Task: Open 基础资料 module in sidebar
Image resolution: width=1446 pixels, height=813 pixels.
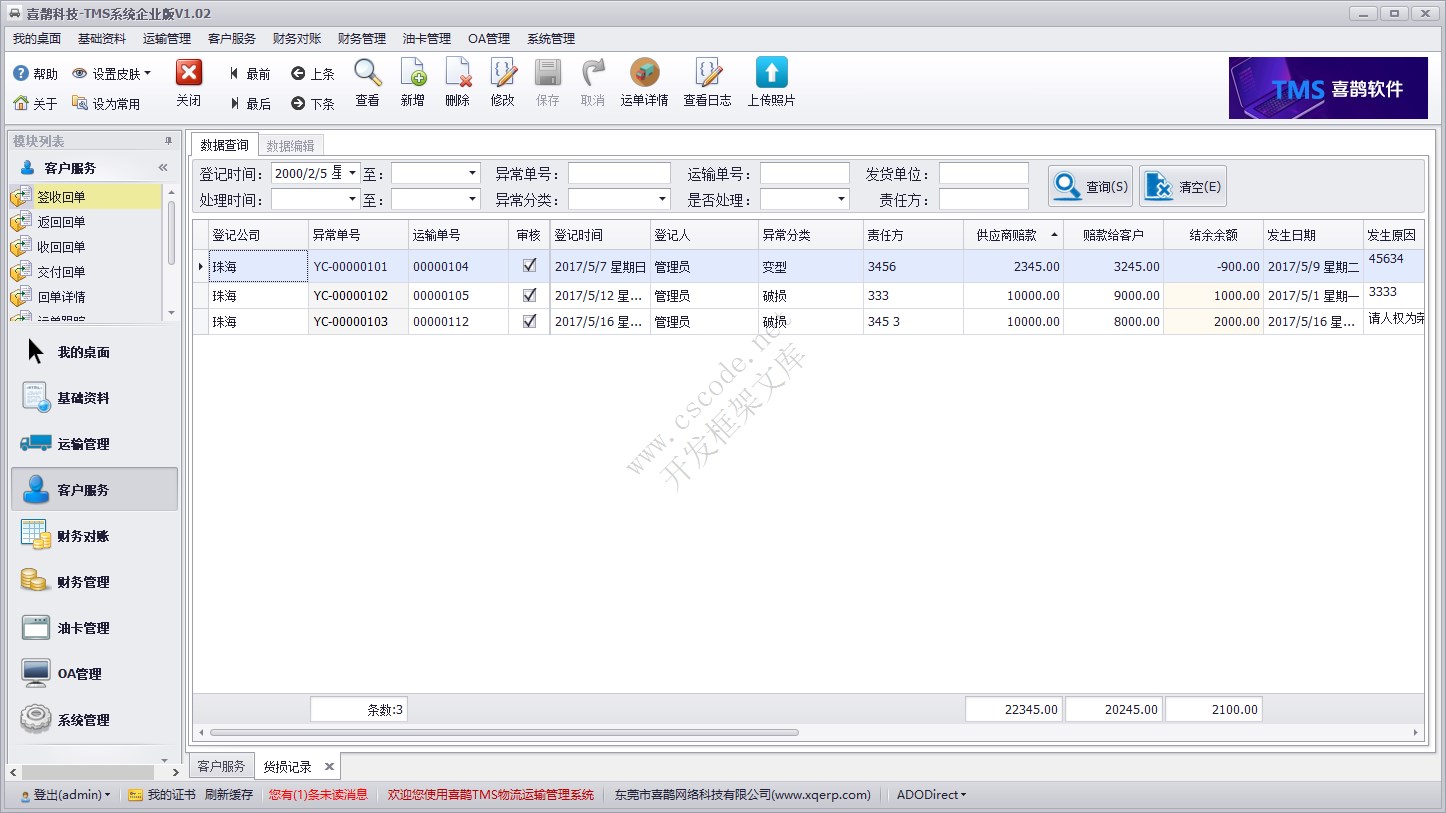Action: point(94,398)
